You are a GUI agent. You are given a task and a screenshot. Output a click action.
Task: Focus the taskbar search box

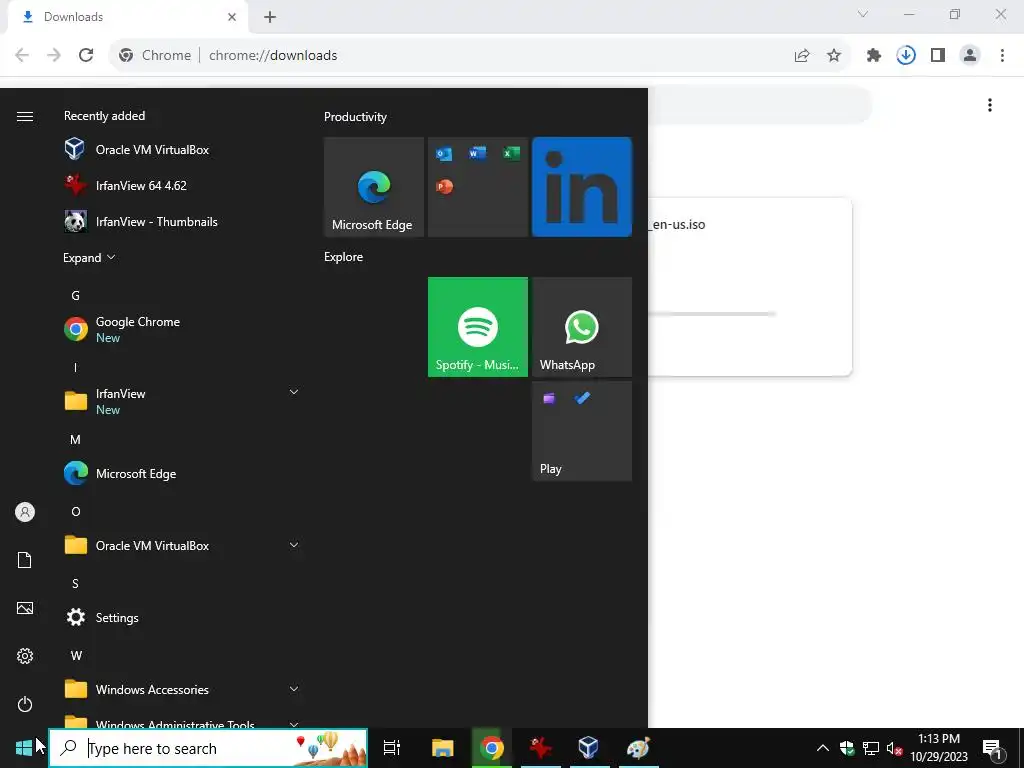tap(208, 748)
